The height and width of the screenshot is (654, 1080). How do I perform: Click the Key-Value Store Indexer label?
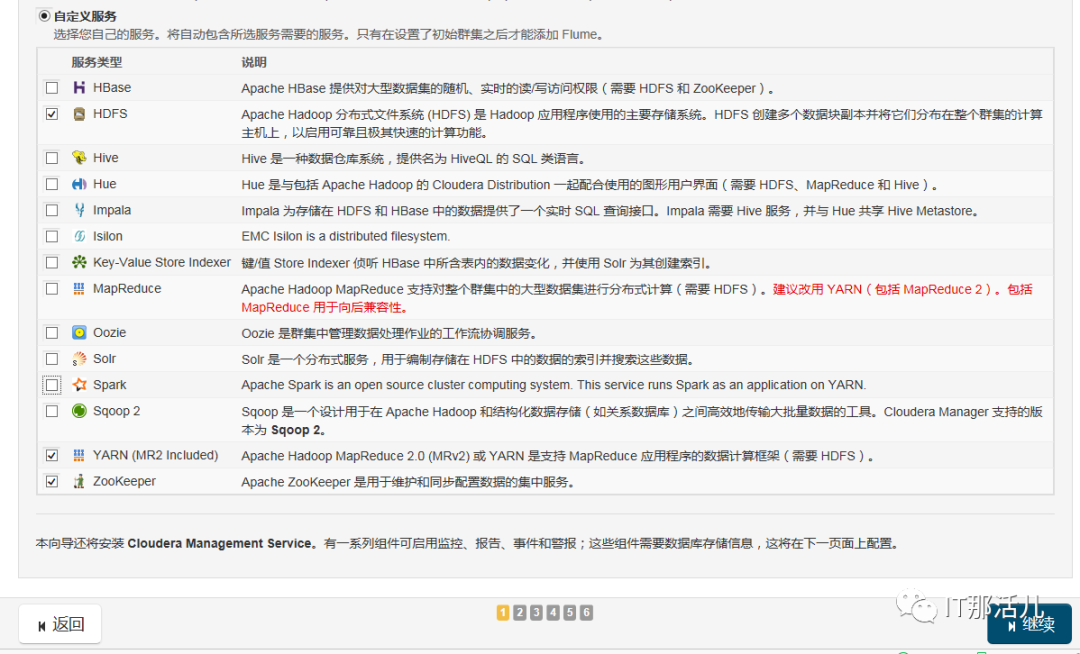[162, 262]
